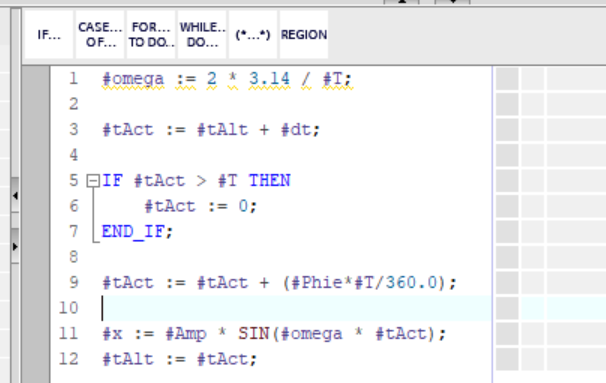Click line number 9 in gutter
Image resolution: width=606 pixels, height=383 pixels.
[x=74, y=283]
